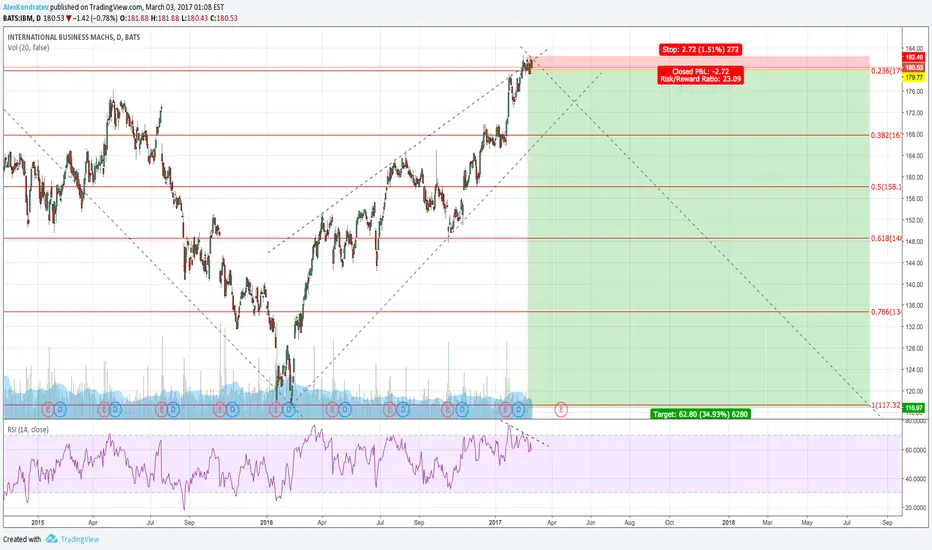Image resolution: width=932 pixels, height=550 pixels.
Task: Click the lone earnings E marker in green zone
Action: (x=561, y=409)
